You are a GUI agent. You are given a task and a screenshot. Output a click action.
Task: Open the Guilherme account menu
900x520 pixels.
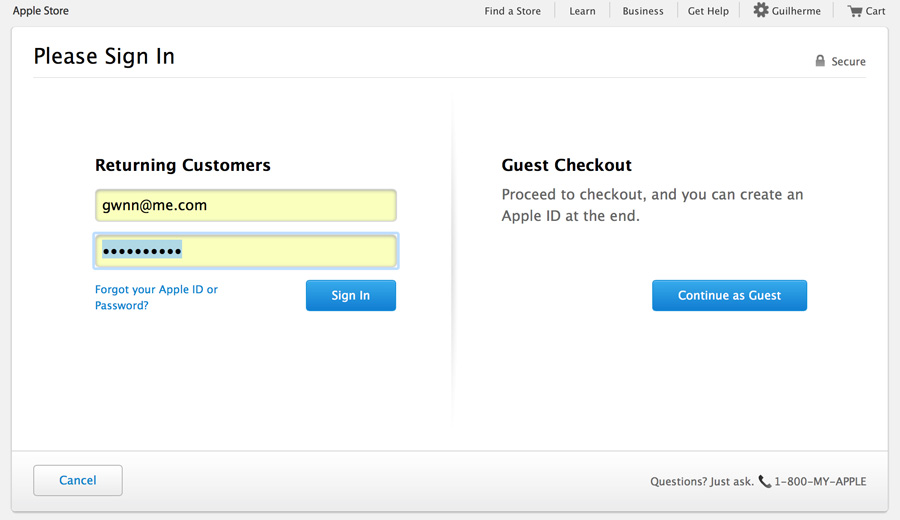click(x=796, y=11)
